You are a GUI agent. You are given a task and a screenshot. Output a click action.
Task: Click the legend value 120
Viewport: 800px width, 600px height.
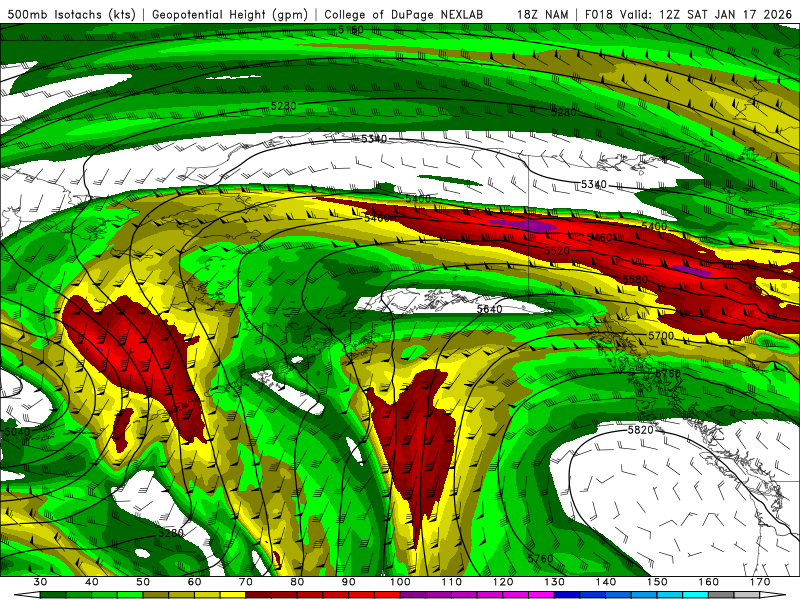(503, 582)
